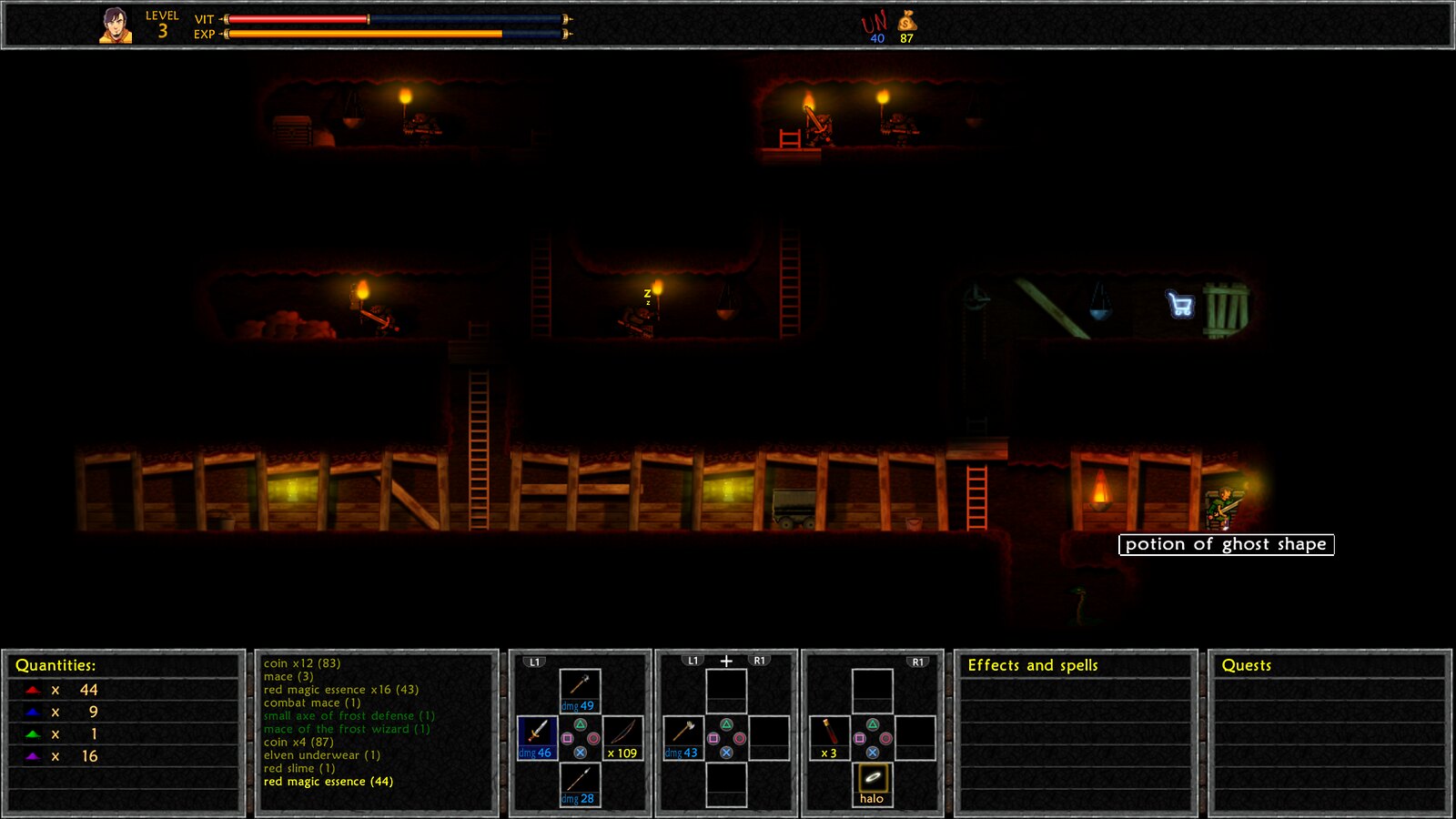Click log line small axe of frost defense
The height and width of the screenshot is (819, 1456).
(349, 715)
